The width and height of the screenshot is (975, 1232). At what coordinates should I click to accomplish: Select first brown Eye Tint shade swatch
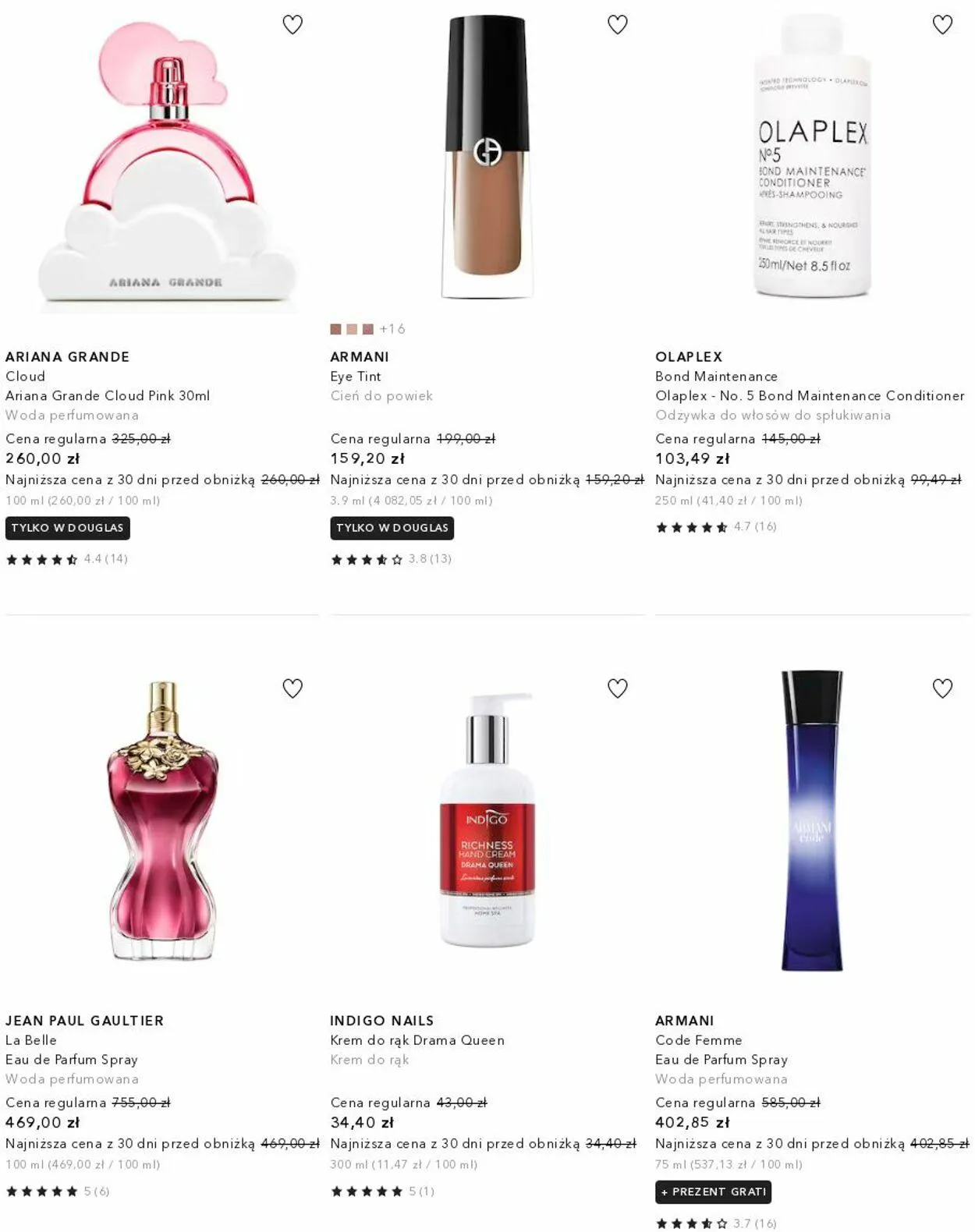coord(335,329)
